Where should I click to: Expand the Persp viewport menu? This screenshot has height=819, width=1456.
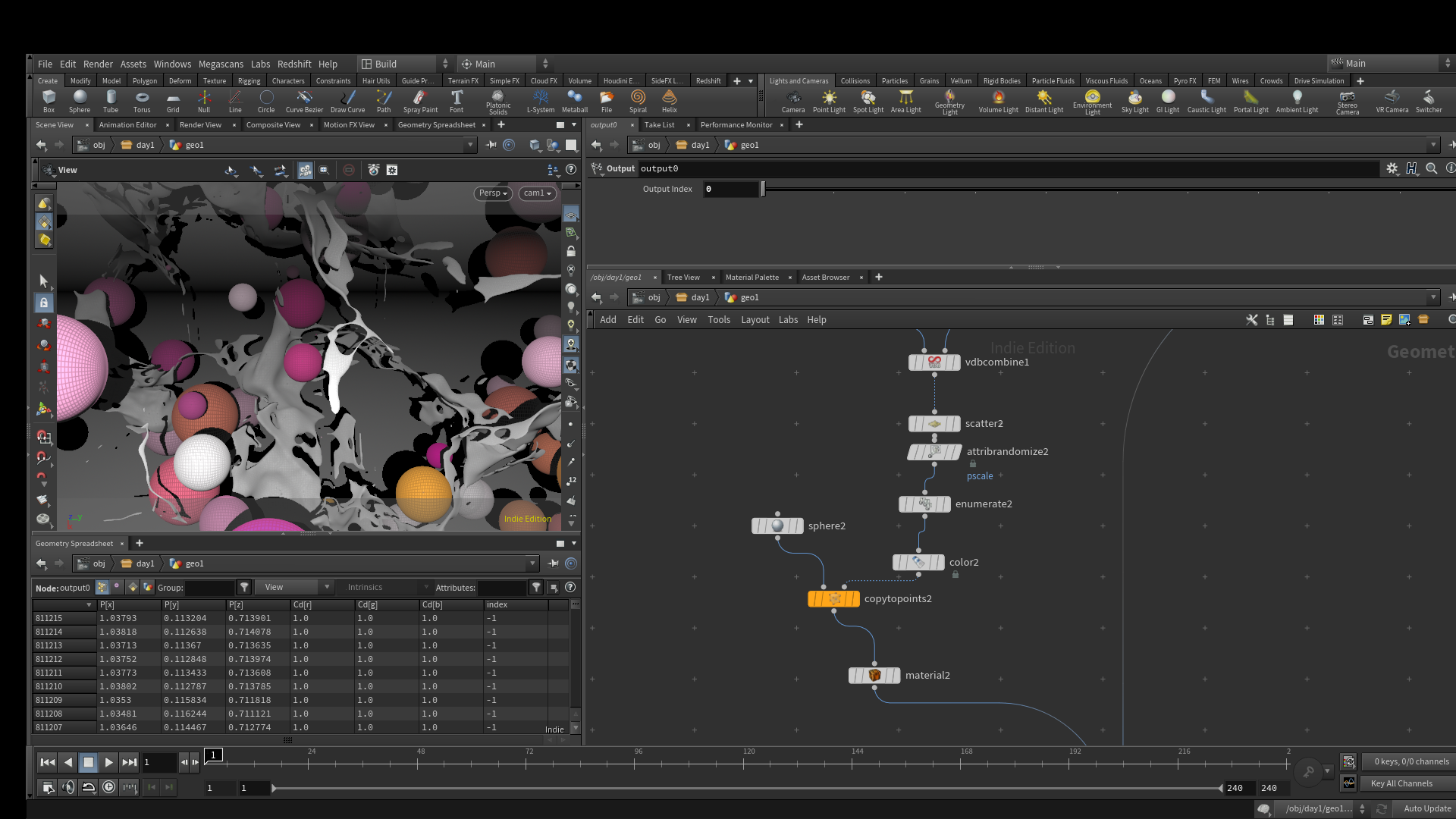point(493,193)
